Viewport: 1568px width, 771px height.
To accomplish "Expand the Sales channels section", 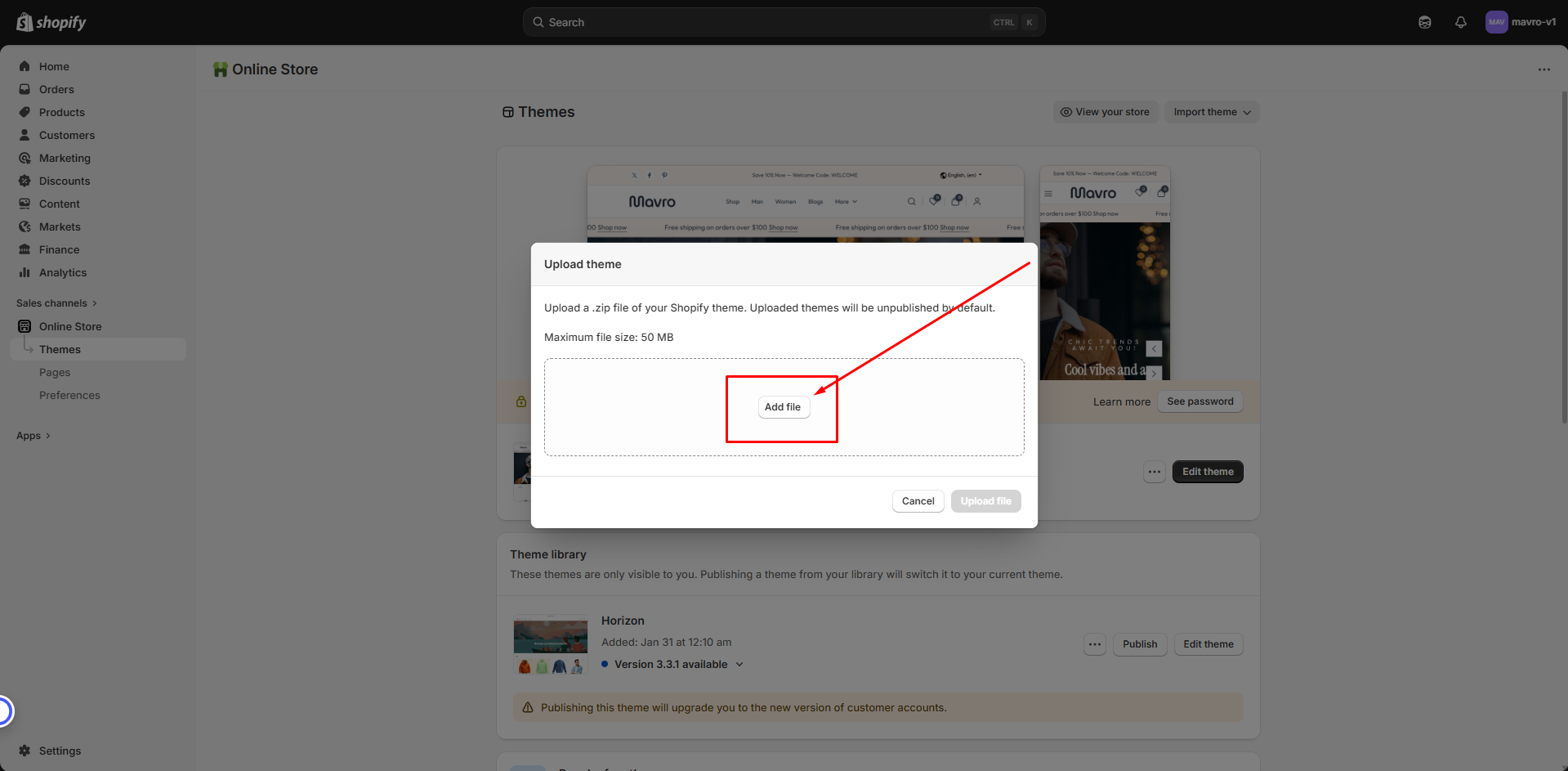I will pyautogui.click(x=56, y=303).
